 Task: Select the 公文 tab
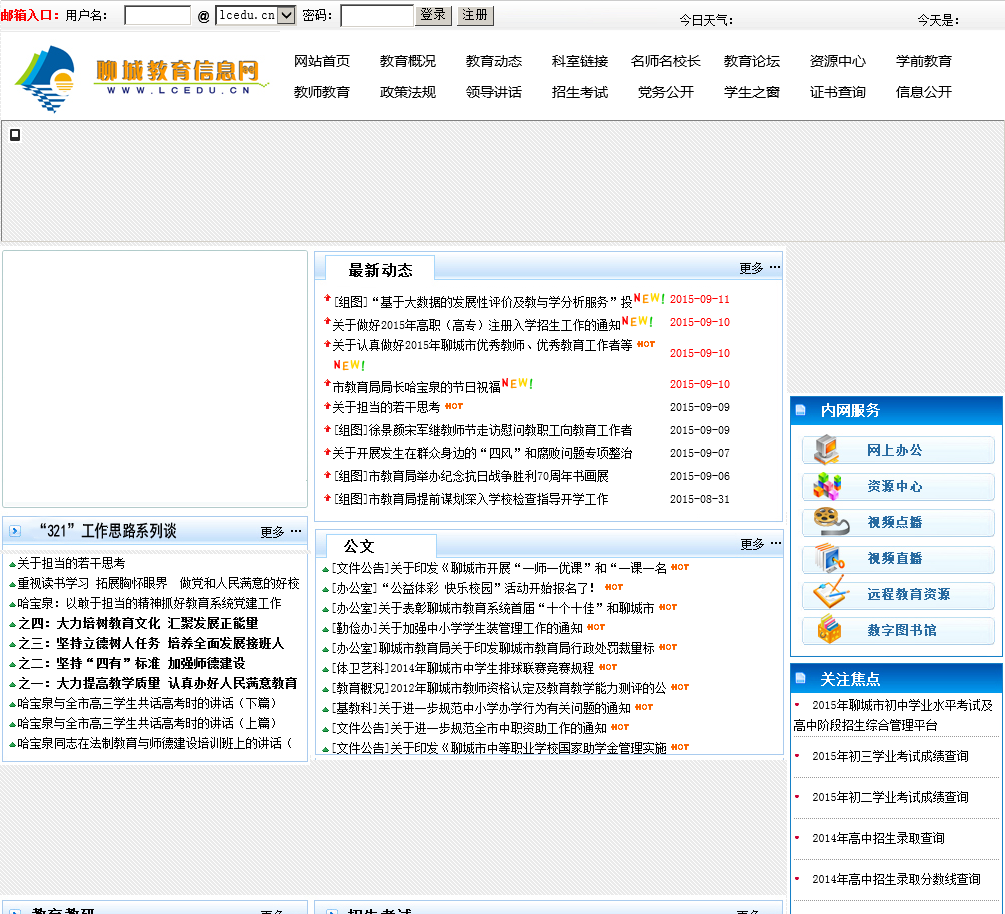click(381, 545)
